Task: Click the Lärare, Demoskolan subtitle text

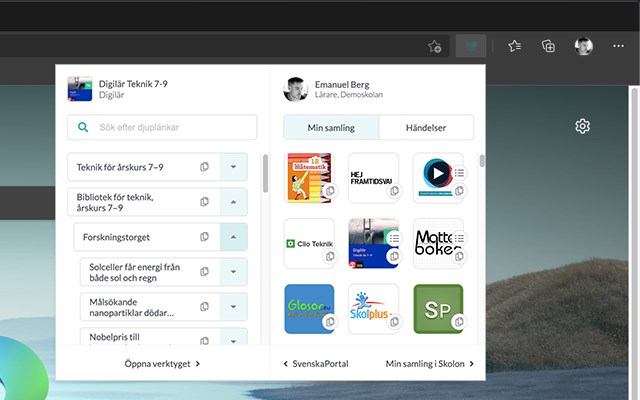Action: coord(349,95)
